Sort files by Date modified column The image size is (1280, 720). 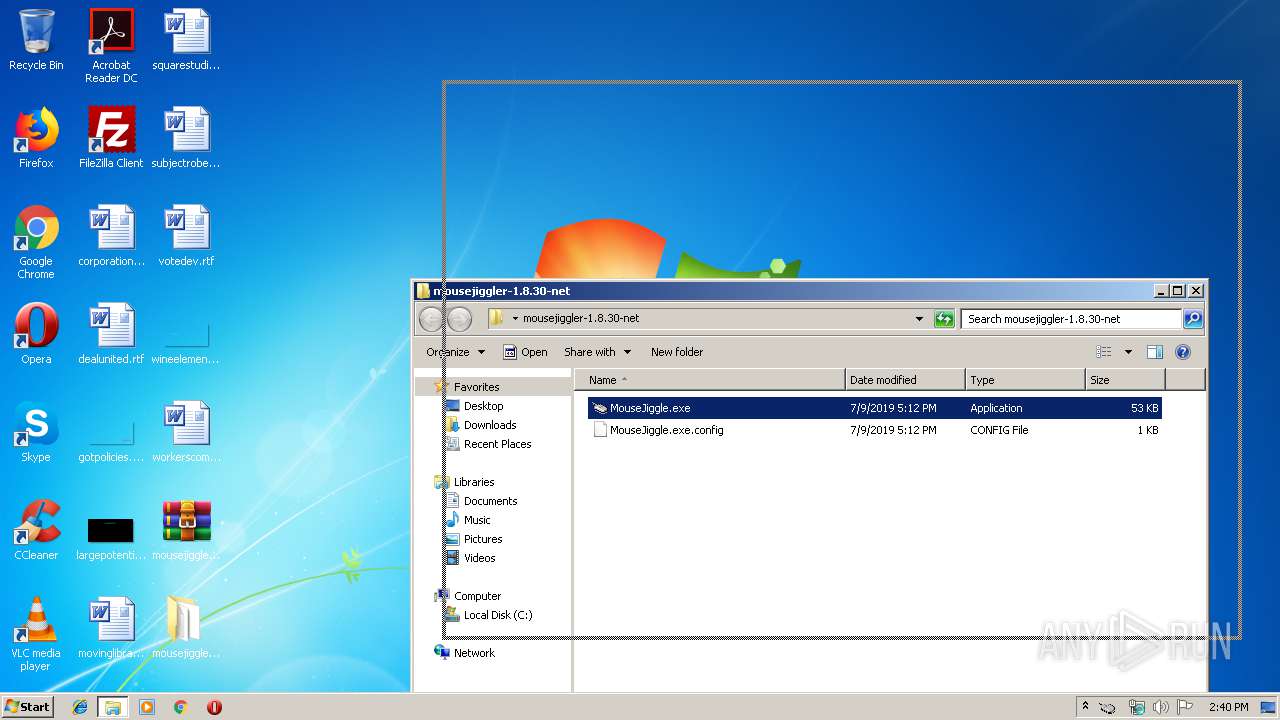[x=905, y=380]
